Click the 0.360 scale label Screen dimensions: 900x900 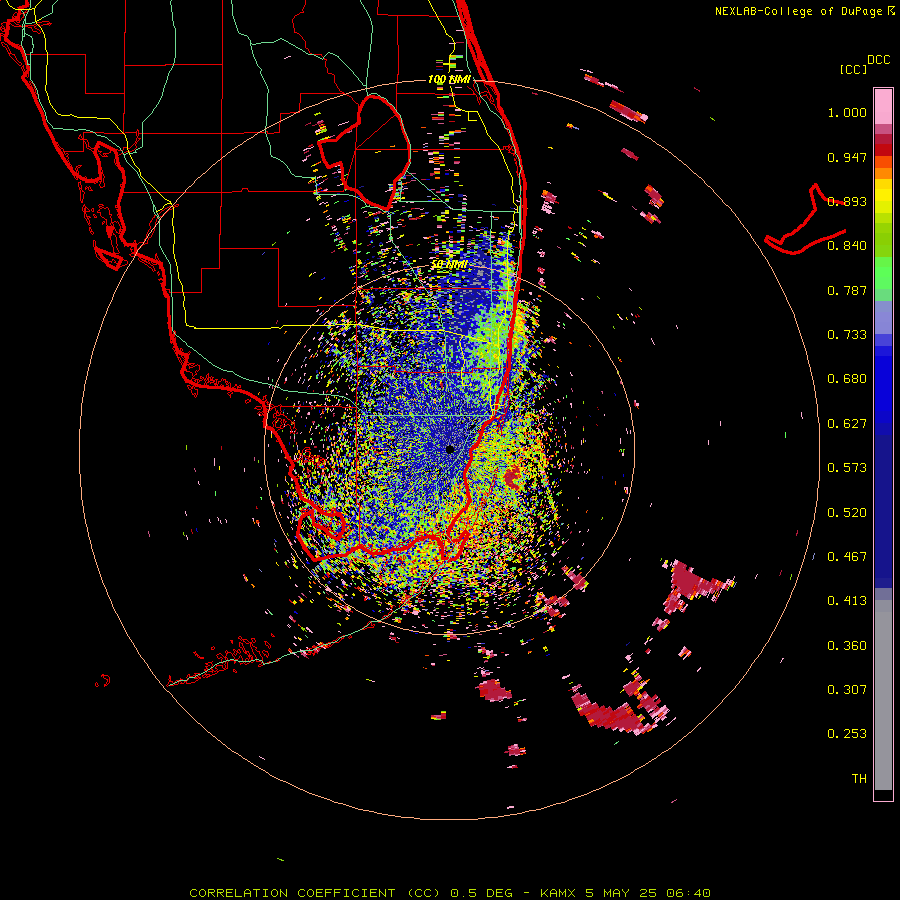click(x=847, y=646)
